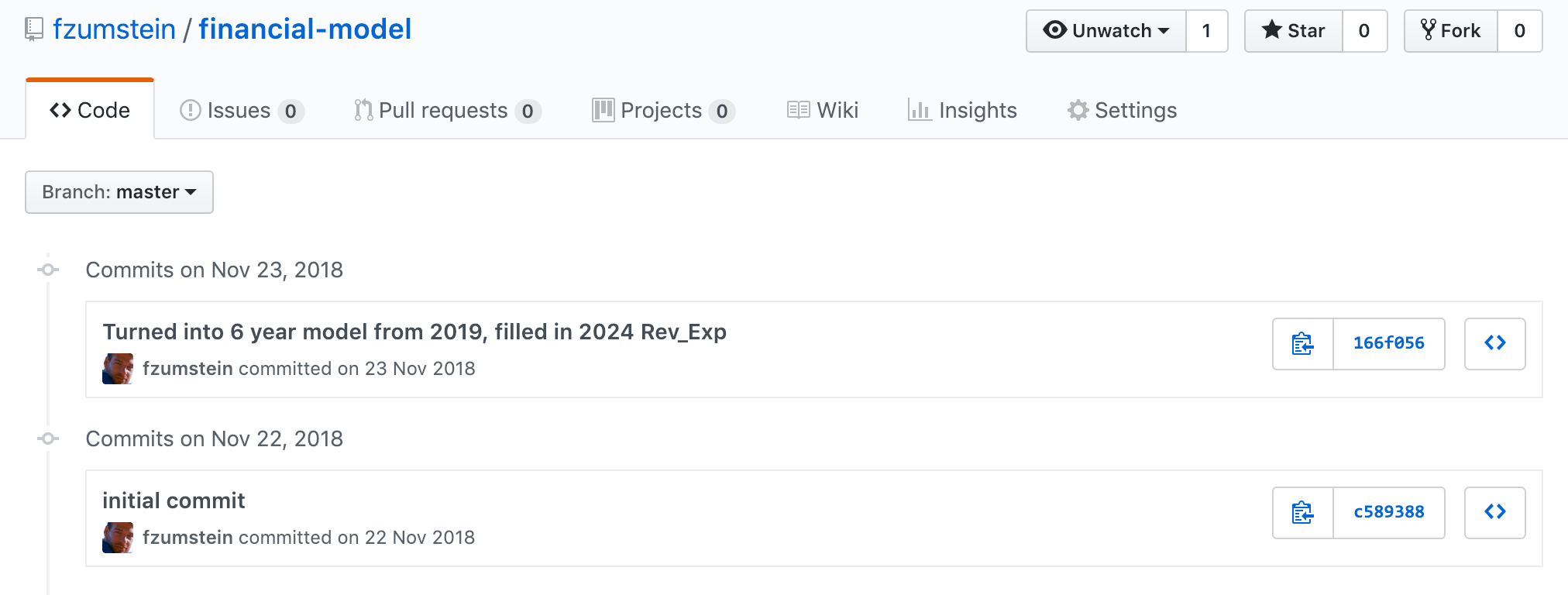1568x595 pixels.
Task: Open the Wiki tab
Action: coord(823,111)
